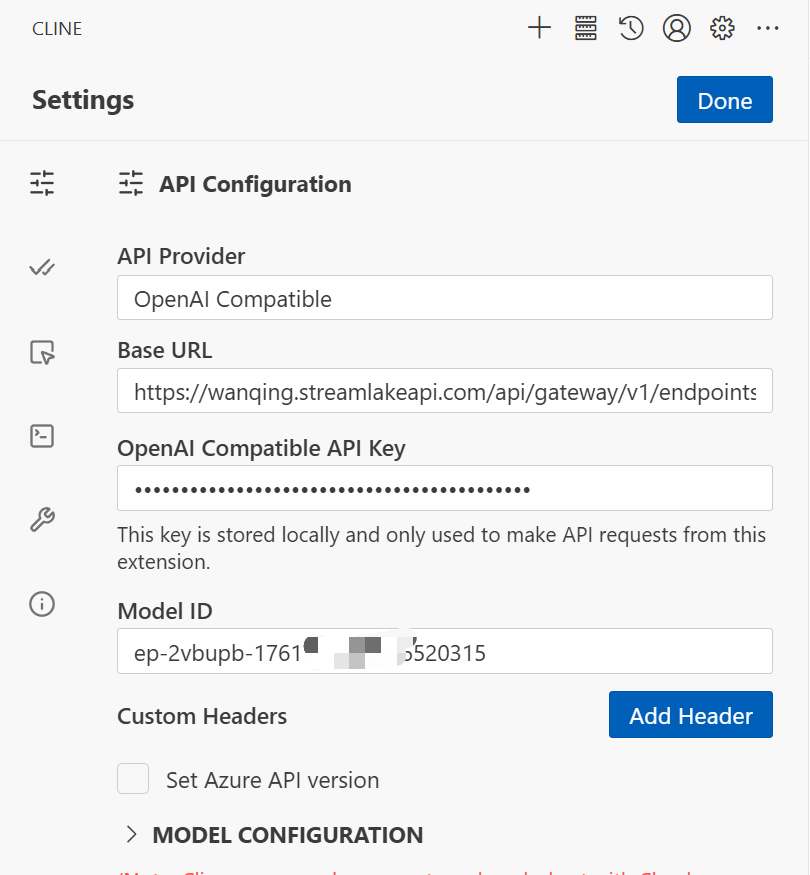Click the Settings gear icon
The width and height of the screenshot is (810, 875).
pyautogui.click(x=722, y=28)
